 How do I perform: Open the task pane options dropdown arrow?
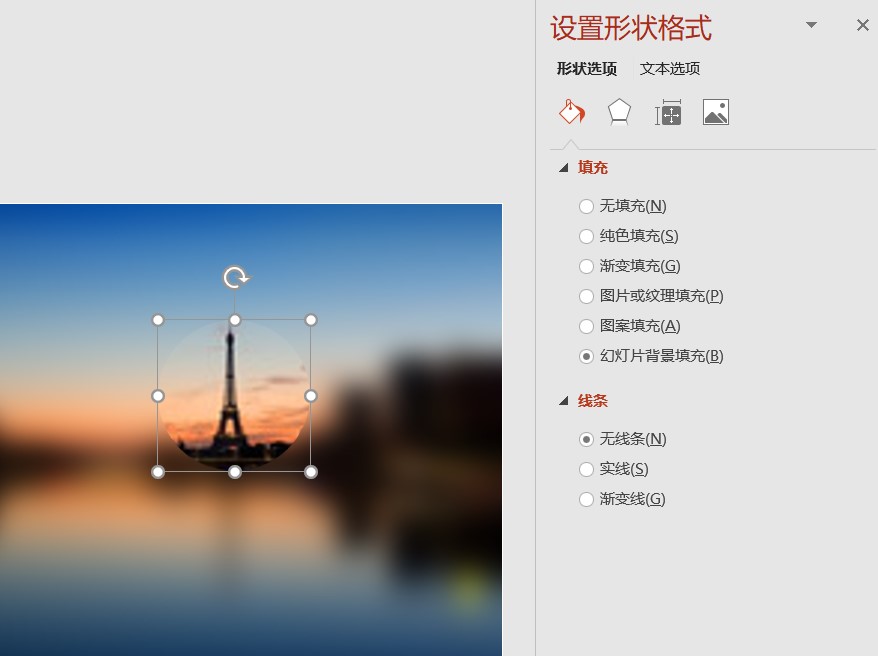pyautogui.click(x=811, y=25)
